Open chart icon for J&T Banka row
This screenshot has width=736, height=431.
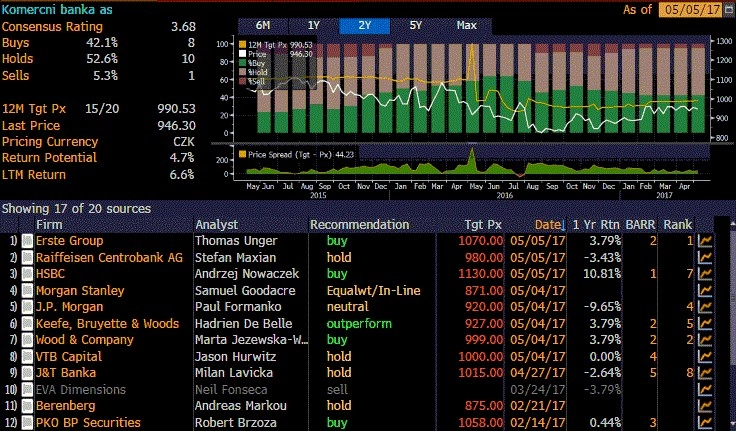coord(705,373)
